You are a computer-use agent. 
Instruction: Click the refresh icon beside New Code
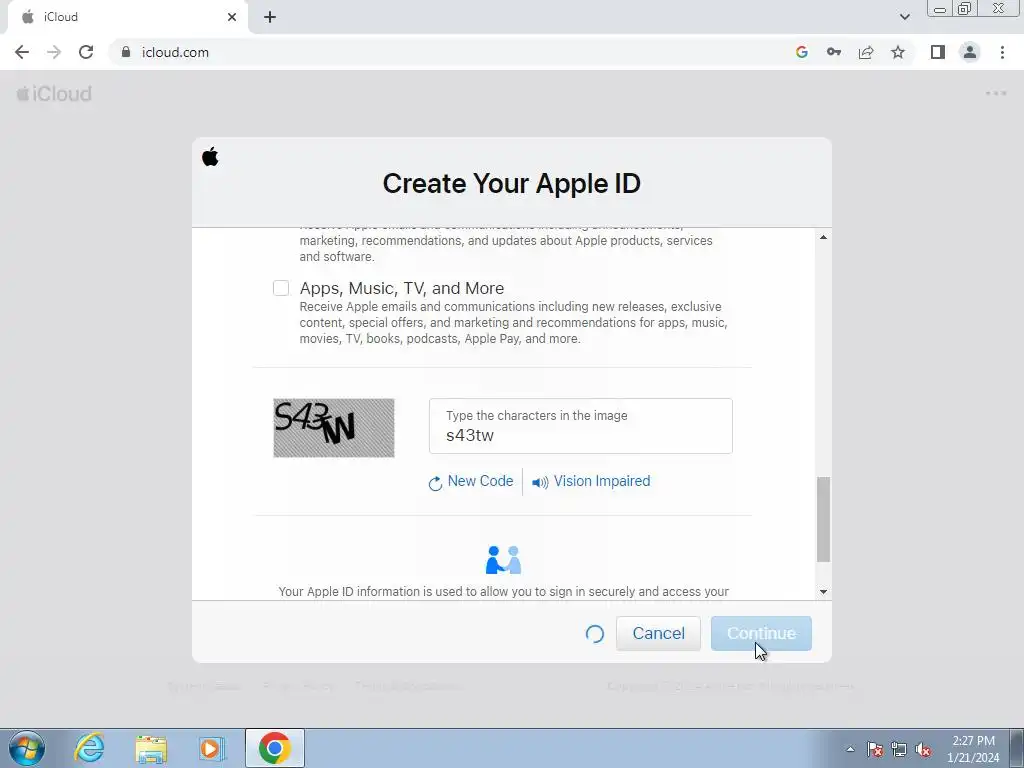[435, 483]
